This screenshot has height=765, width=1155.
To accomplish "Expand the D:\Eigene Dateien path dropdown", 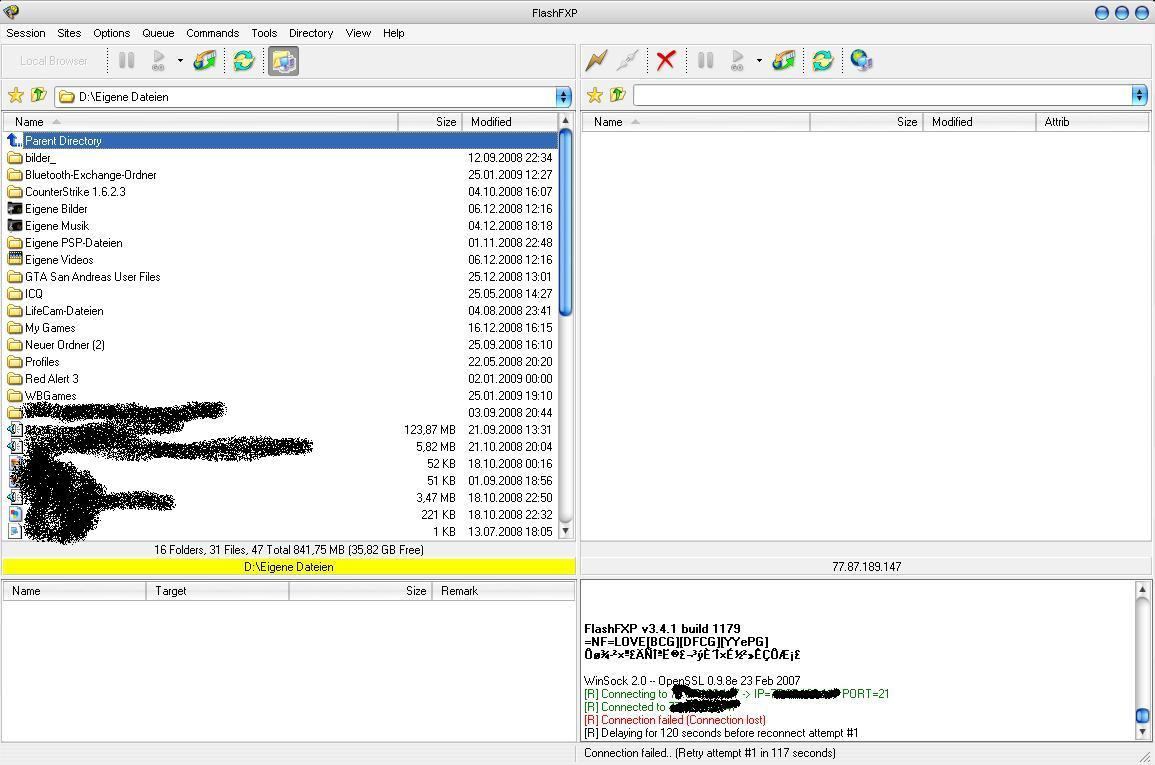I will pos(564,96).
